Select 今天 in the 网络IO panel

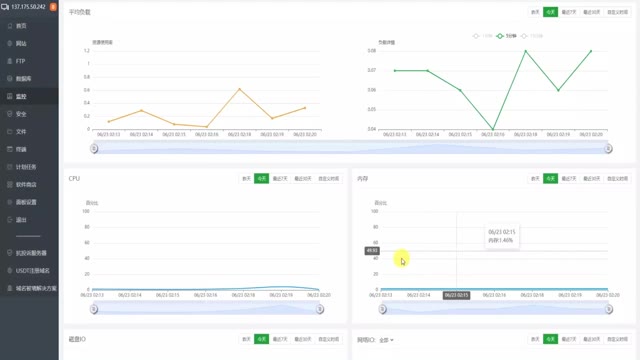pyautogui.click(x=550, y=339)
